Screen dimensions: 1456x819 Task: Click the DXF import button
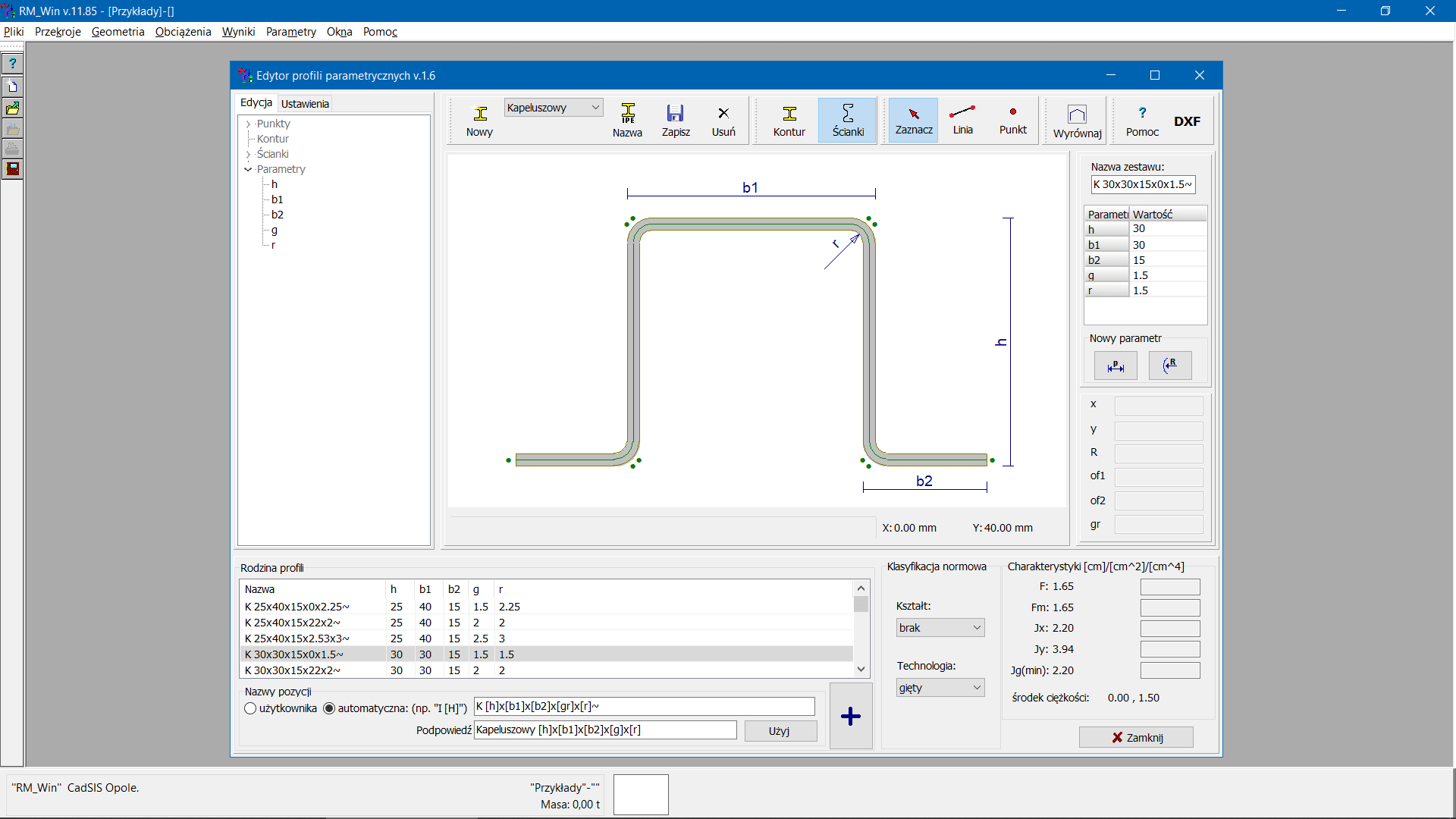pos(1187,121)
